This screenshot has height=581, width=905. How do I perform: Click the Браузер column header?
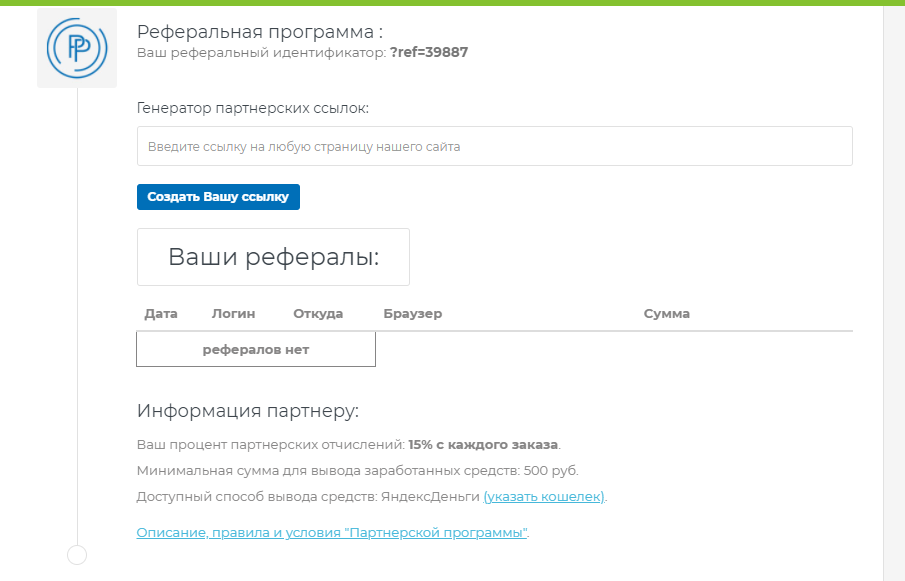point(413,313)
